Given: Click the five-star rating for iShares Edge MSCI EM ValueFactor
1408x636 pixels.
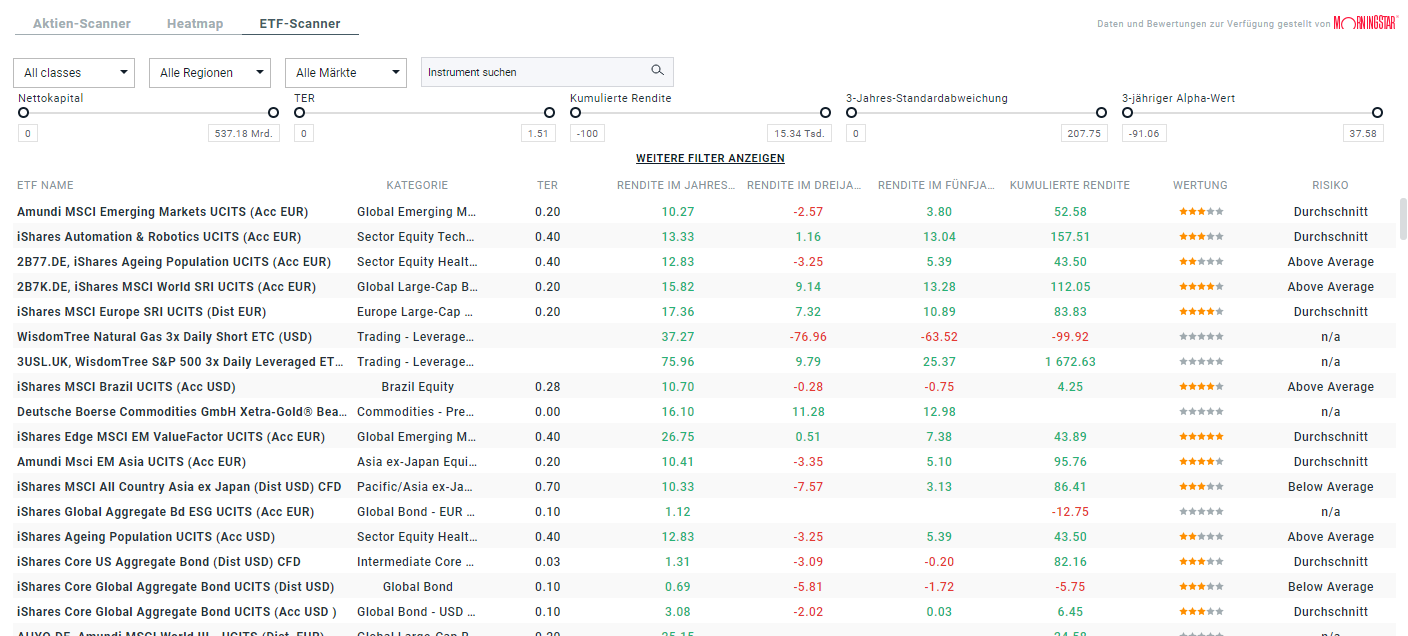Looking at the screenshot, I should (1200, 436).
